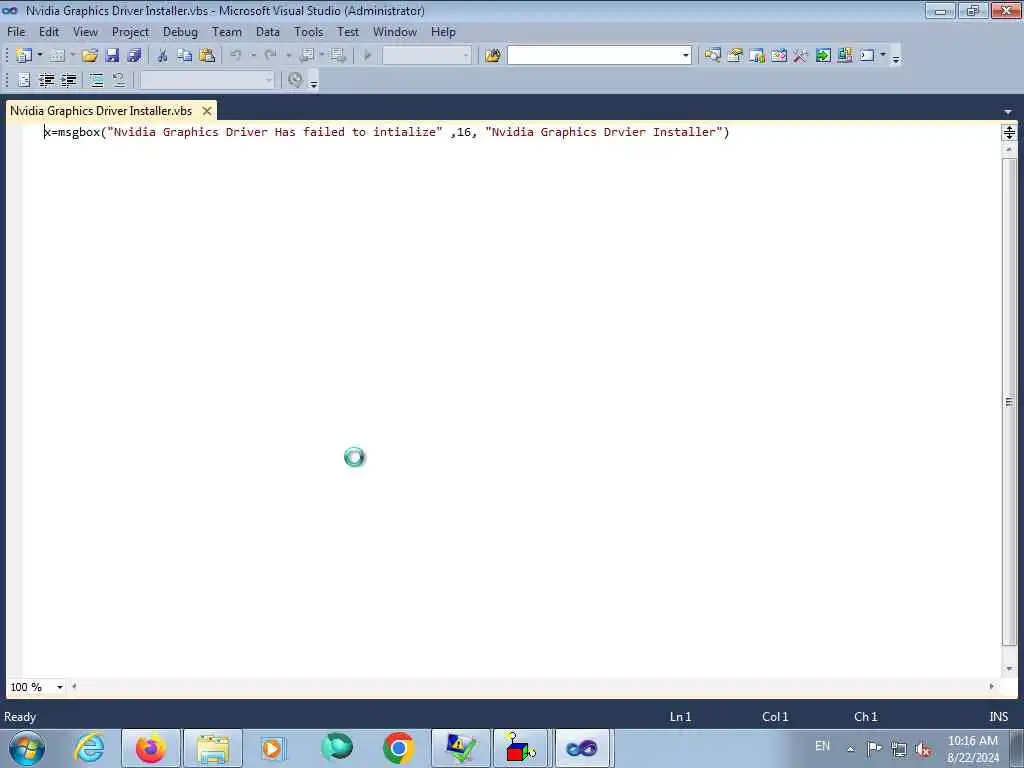Click the Save All icon
The width and height of the screenshot is (1024, 768).
click(135, 56)
